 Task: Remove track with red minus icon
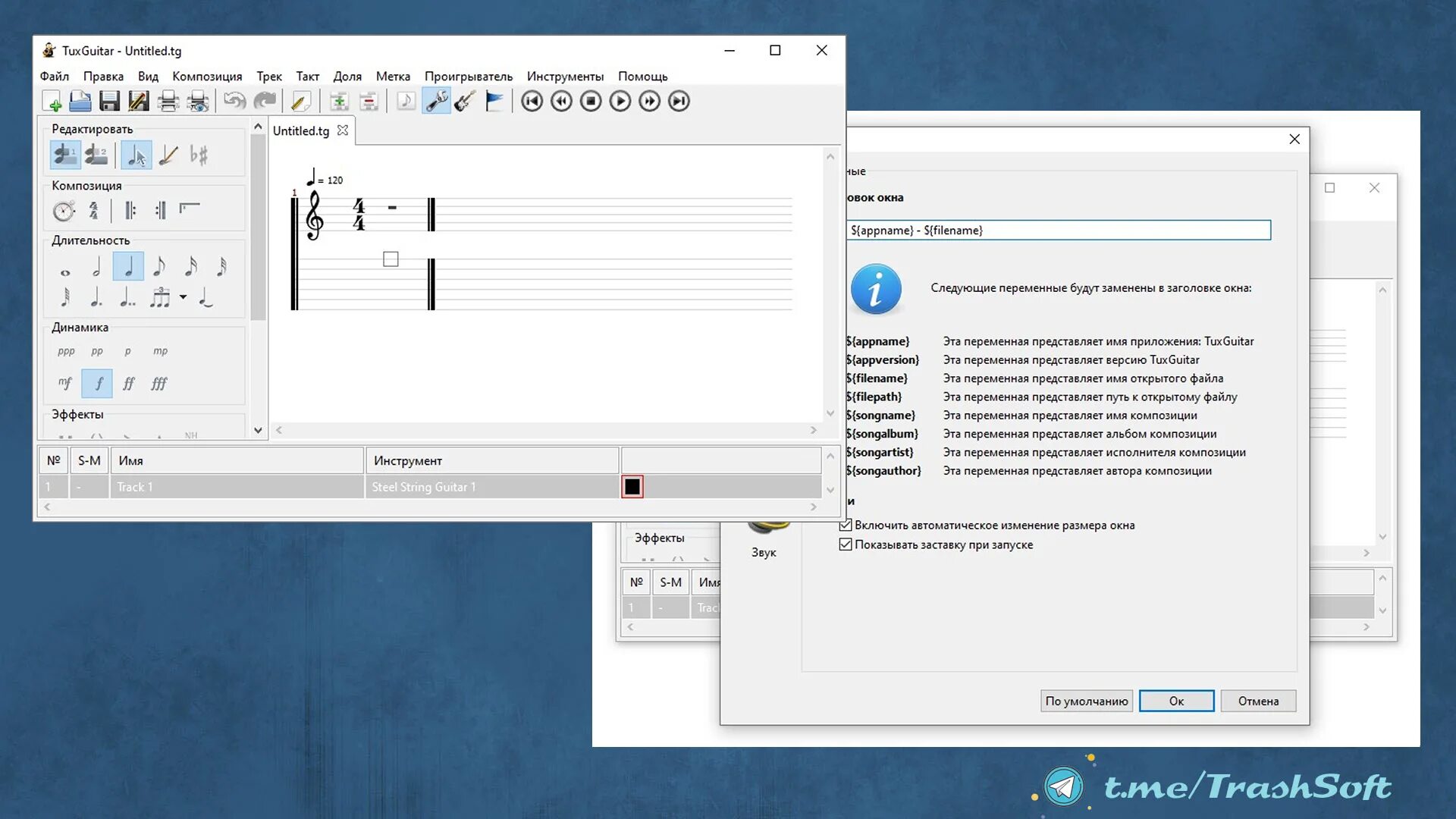pos(369,101)
